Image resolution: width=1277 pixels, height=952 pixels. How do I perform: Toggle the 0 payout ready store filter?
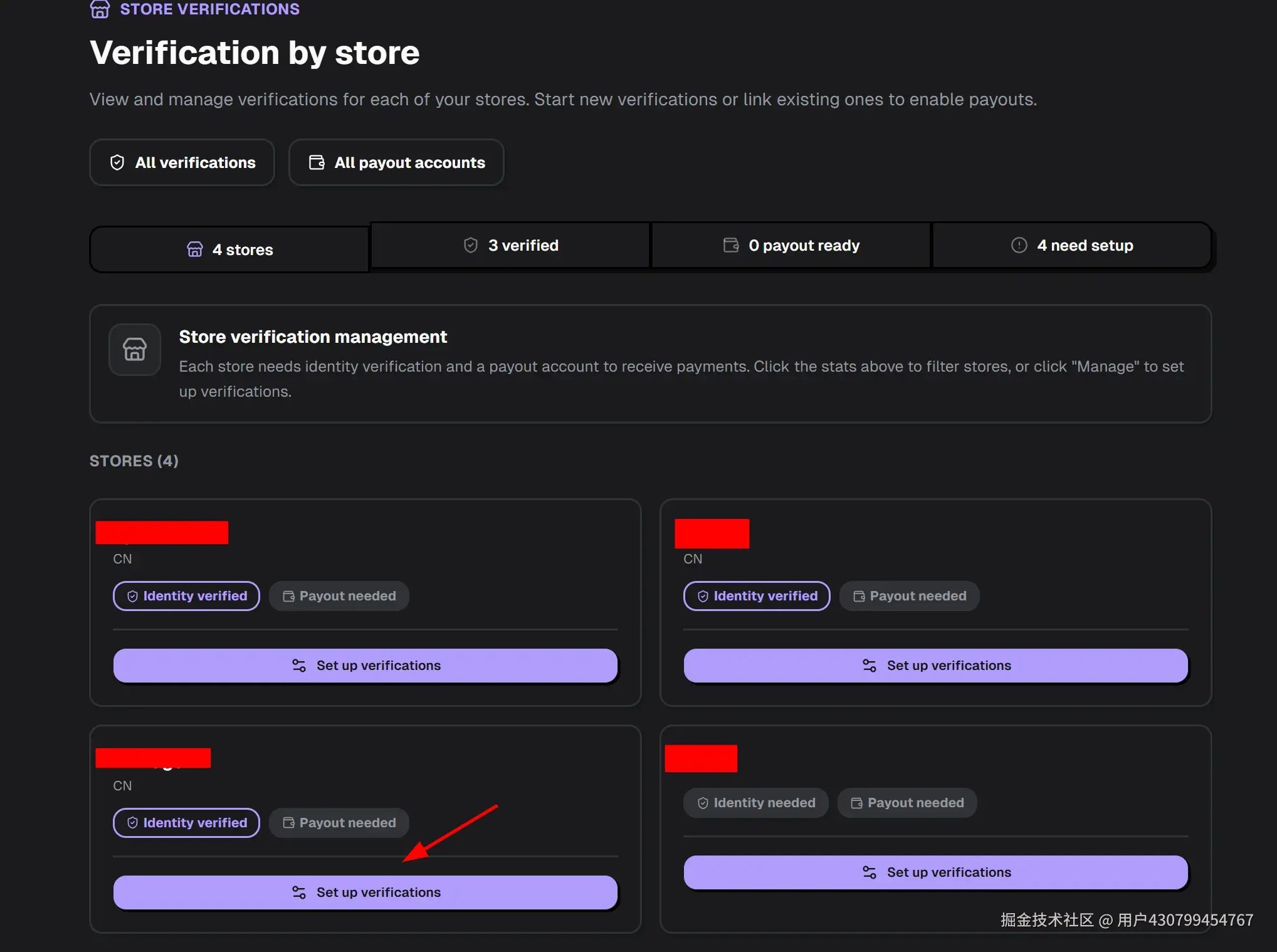[x=790, y=244]
